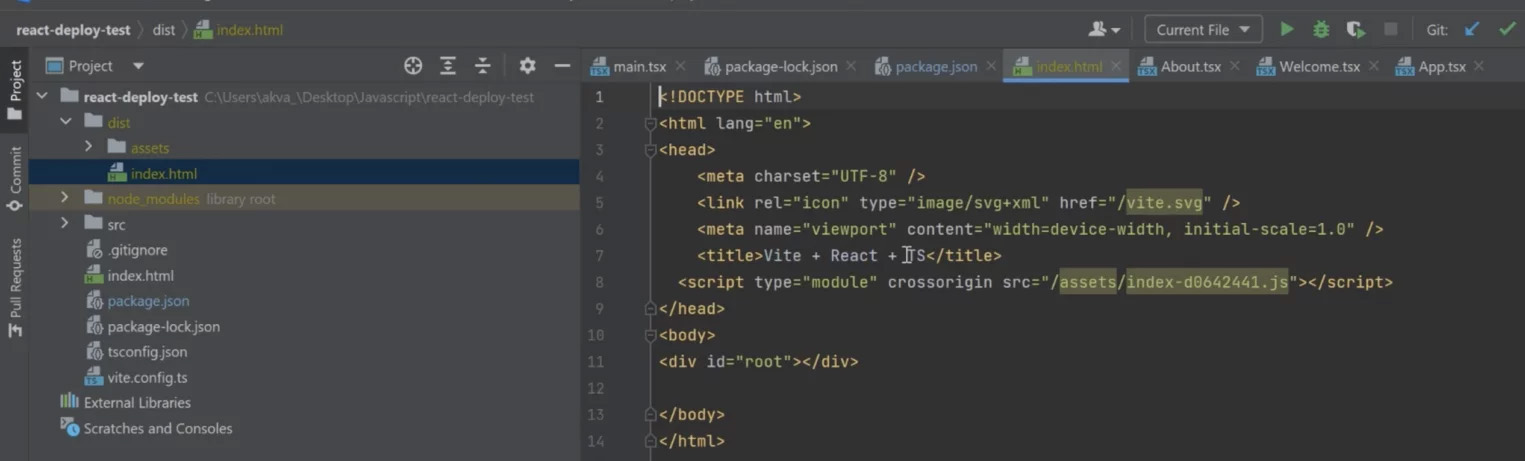Expand all in Project panel
Viewport: 1525px width, 461px height.
[448, 66]
